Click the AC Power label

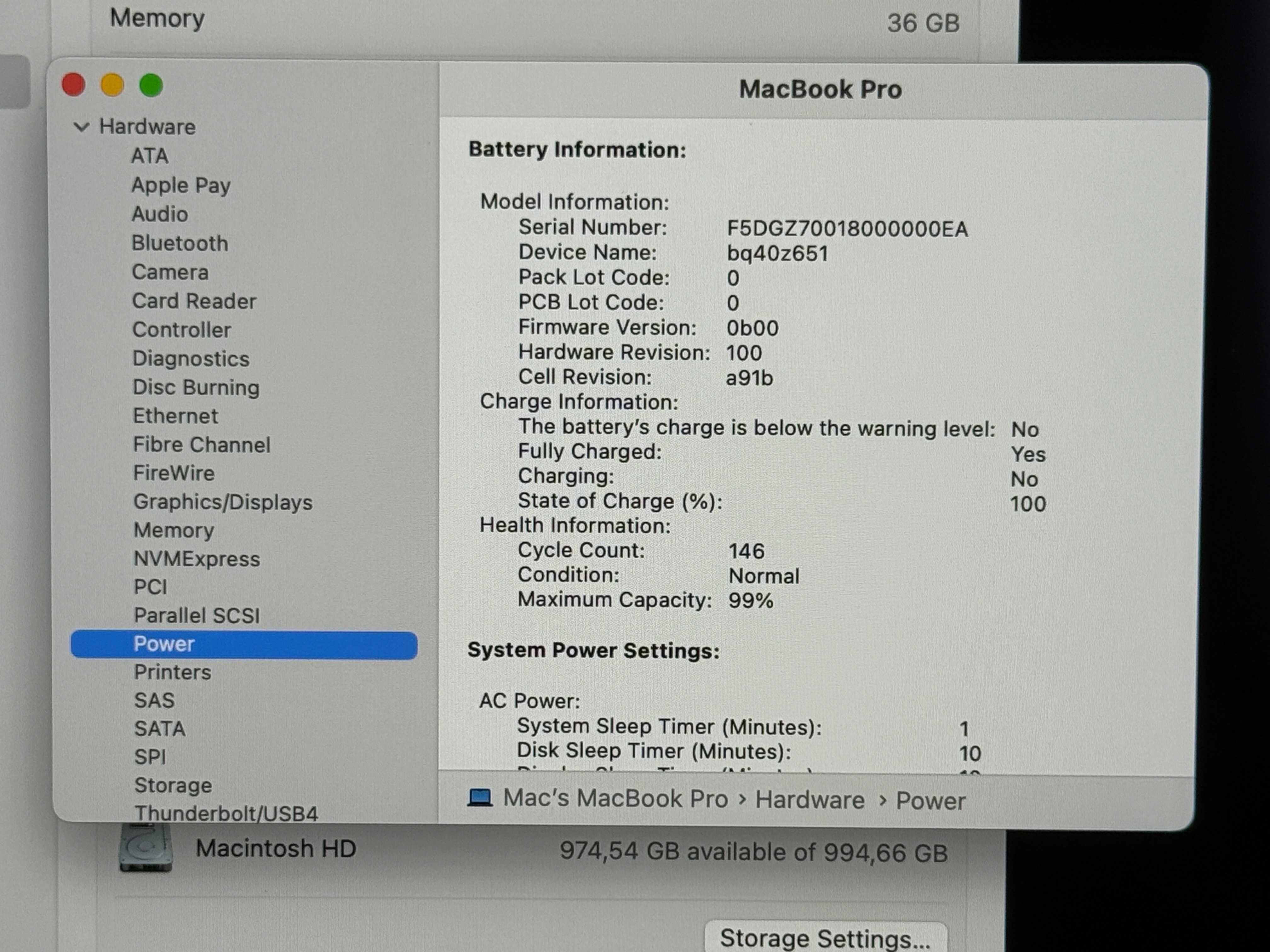529,701
